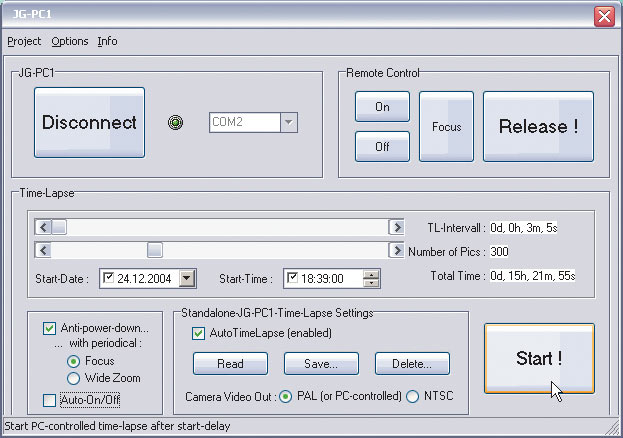Click left arrow of TL-Intervall slider
The width and height of the screenshot is (623, 438).
(41, 227)
